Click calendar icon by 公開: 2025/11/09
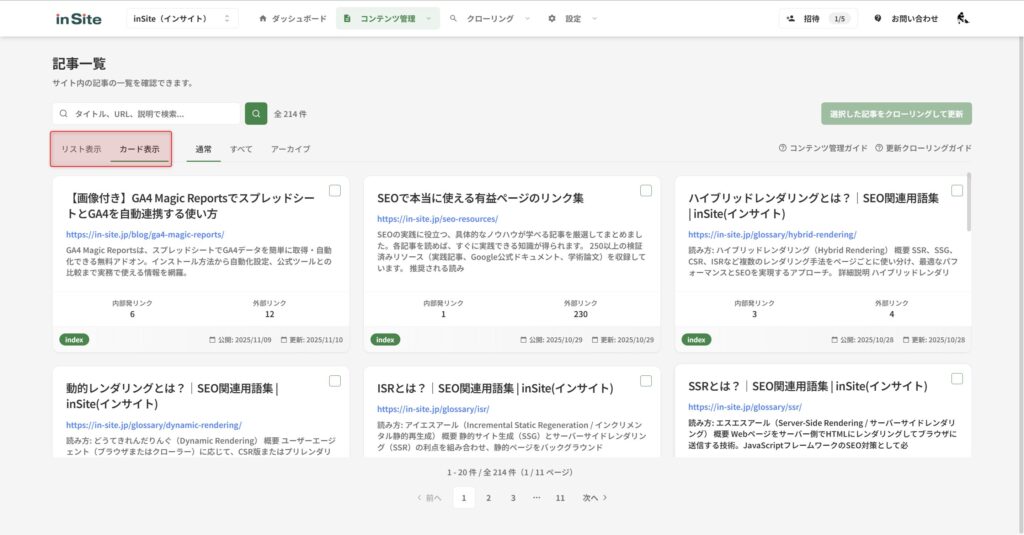The height and width of the screenshot is (535, 1024). click(x=212, y=340)
